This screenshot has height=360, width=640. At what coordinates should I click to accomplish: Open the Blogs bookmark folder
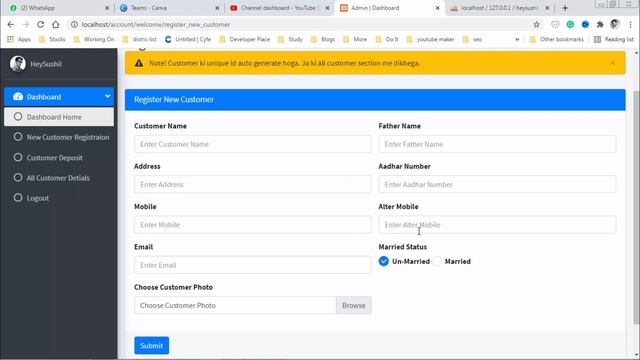pyautogui.click(x=323, y=39)
